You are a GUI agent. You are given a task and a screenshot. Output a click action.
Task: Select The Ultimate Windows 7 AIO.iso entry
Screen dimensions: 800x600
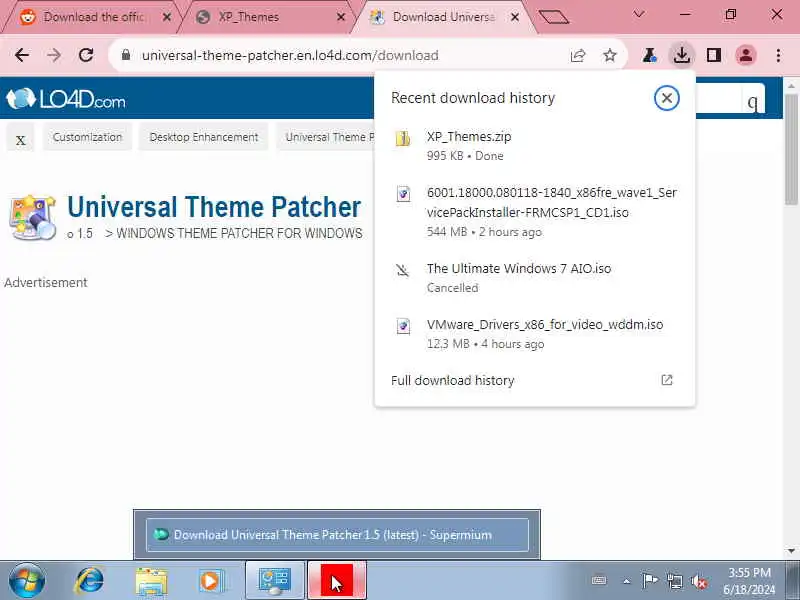(534, 278)
